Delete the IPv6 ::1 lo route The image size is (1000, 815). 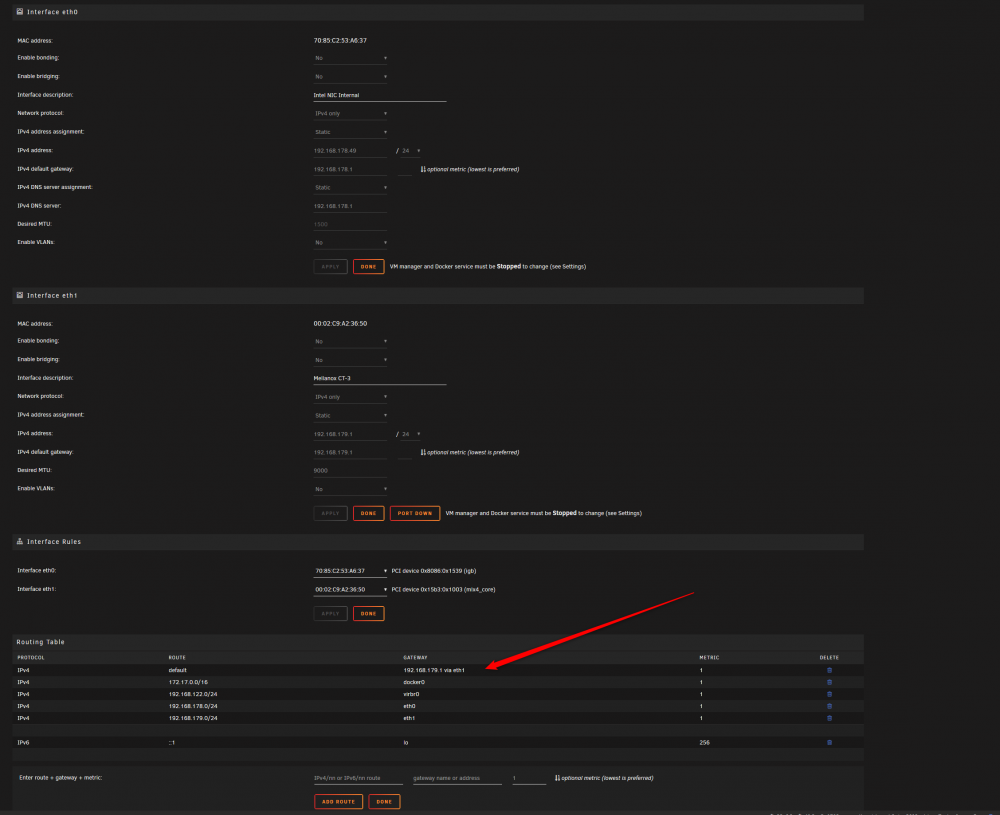point(829,742)
